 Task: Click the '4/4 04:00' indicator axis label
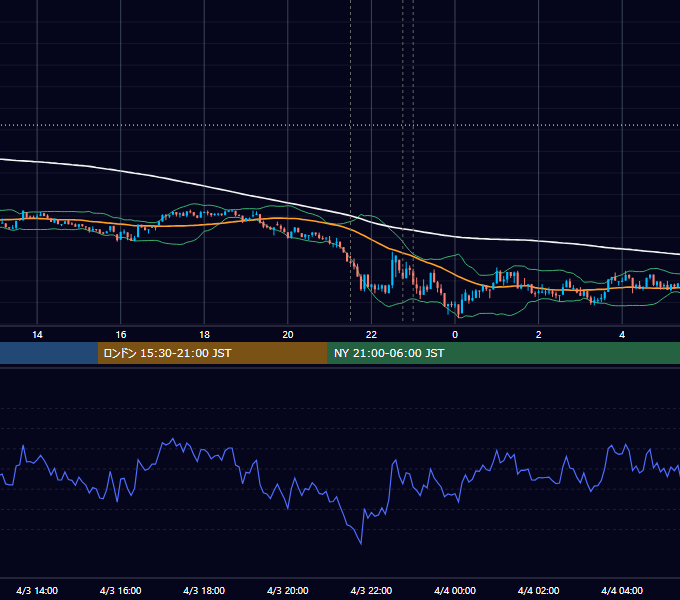point(622,590)
